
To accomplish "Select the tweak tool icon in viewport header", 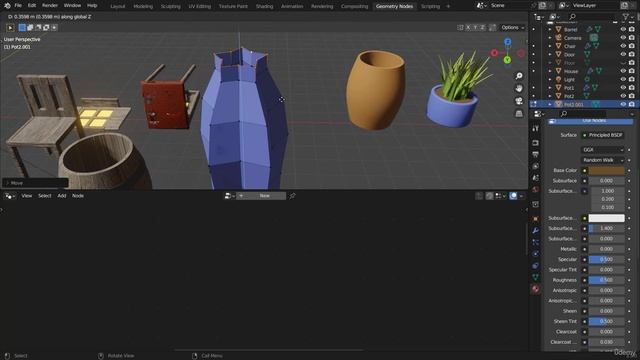I will tap(10, 27).
